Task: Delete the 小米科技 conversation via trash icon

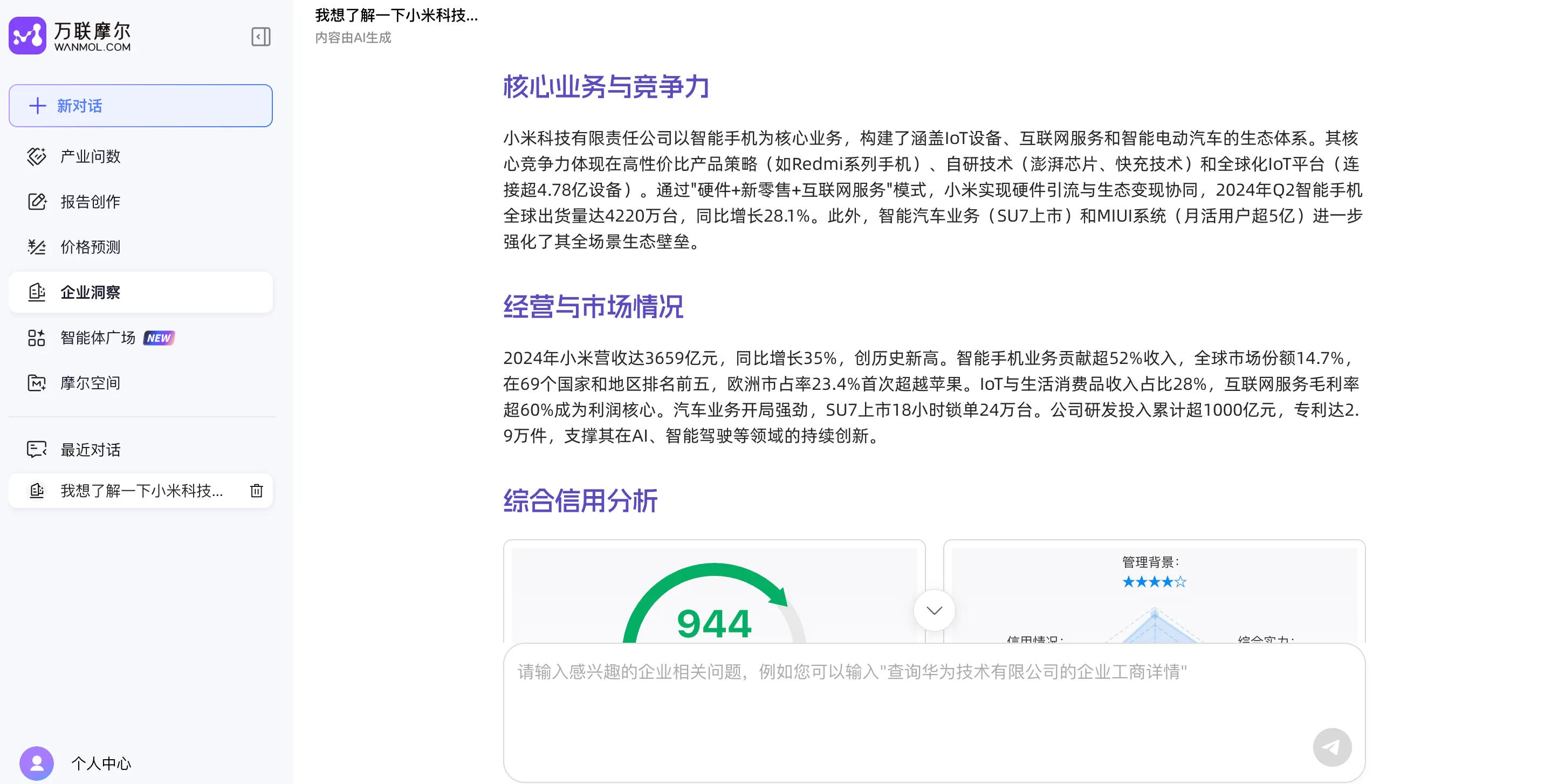Action: point(256,491)
